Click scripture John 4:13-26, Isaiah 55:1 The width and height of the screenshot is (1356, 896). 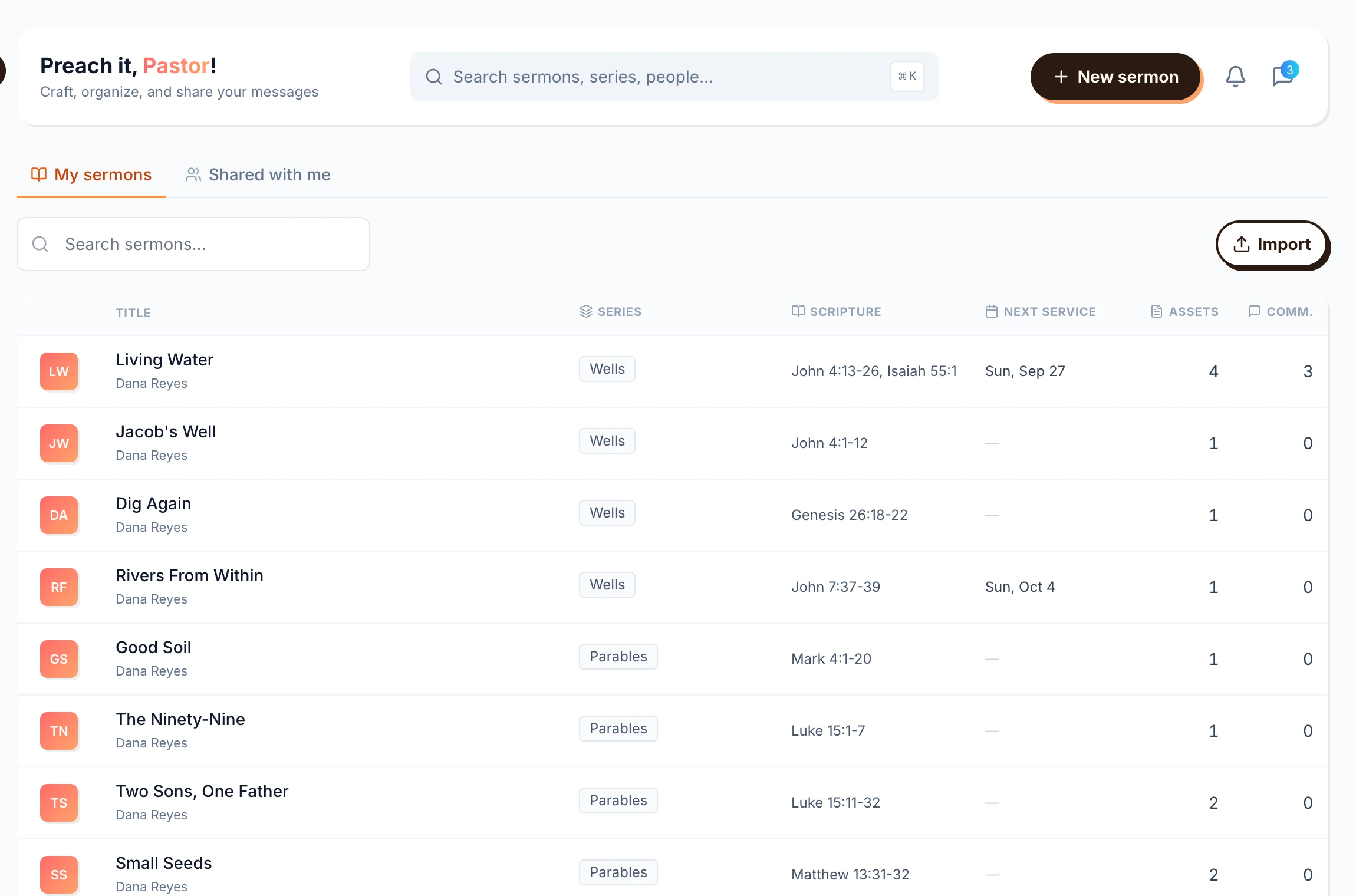(874, 371)
